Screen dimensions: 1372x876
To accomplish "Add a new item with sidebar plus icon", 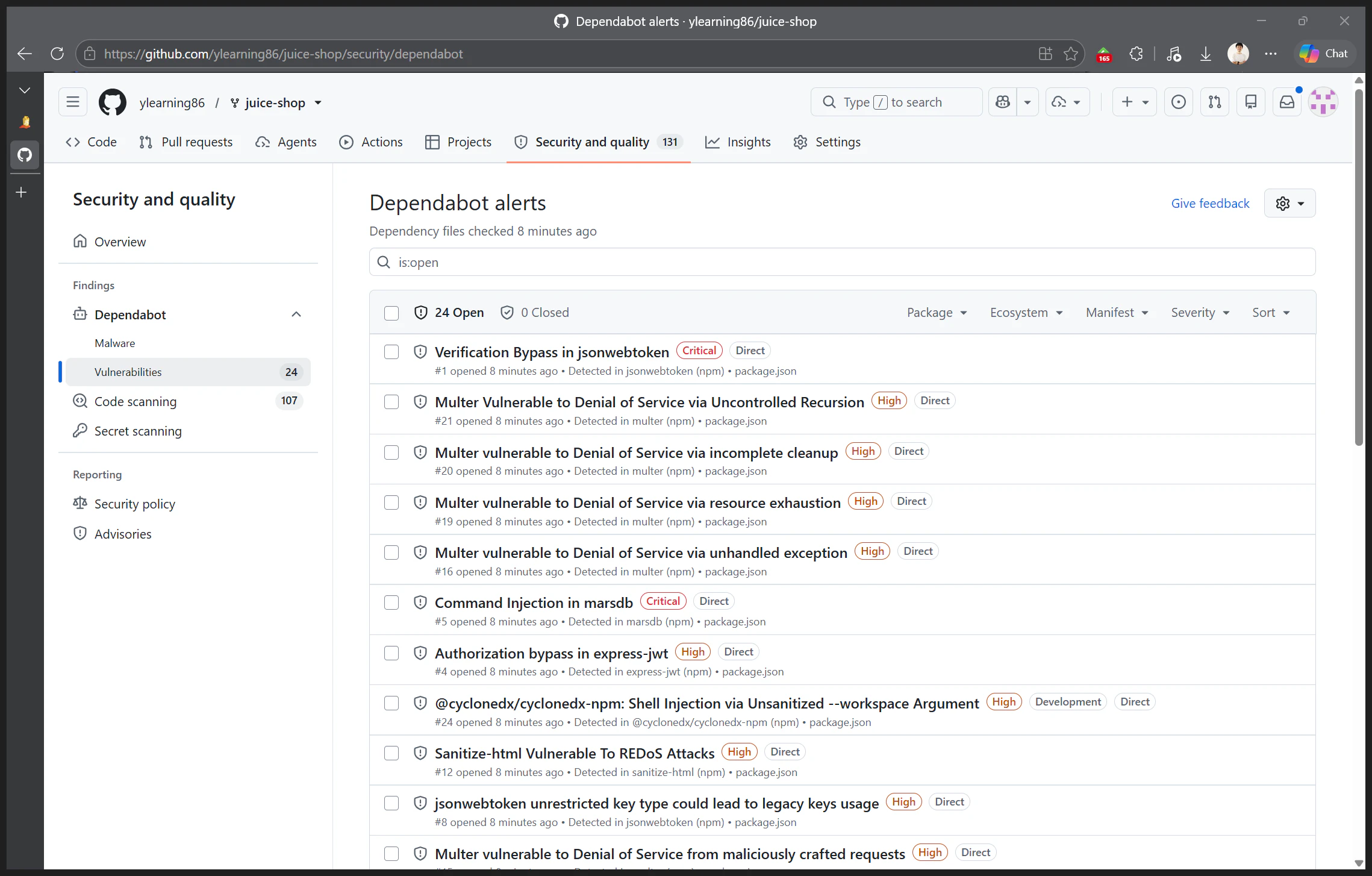I will 21,192.
